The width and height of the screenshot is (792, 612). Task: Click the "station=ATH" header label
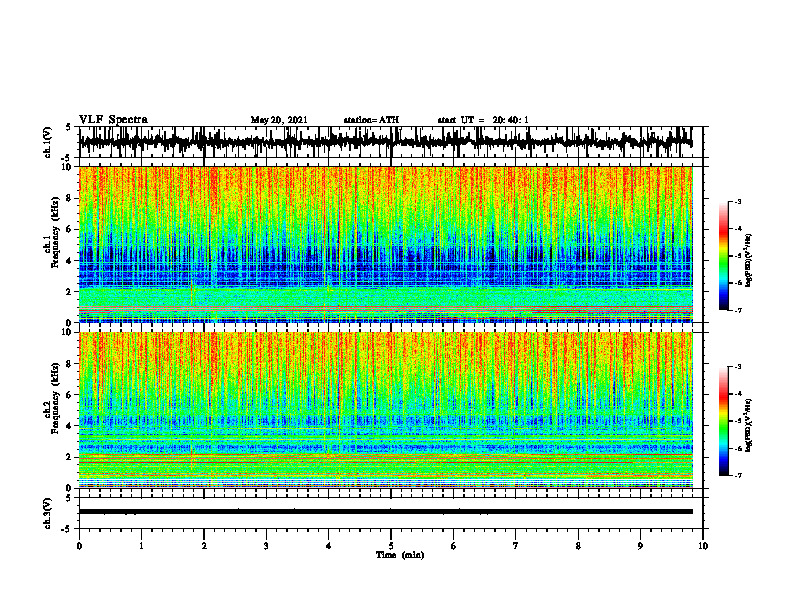(x=371, y=120)
